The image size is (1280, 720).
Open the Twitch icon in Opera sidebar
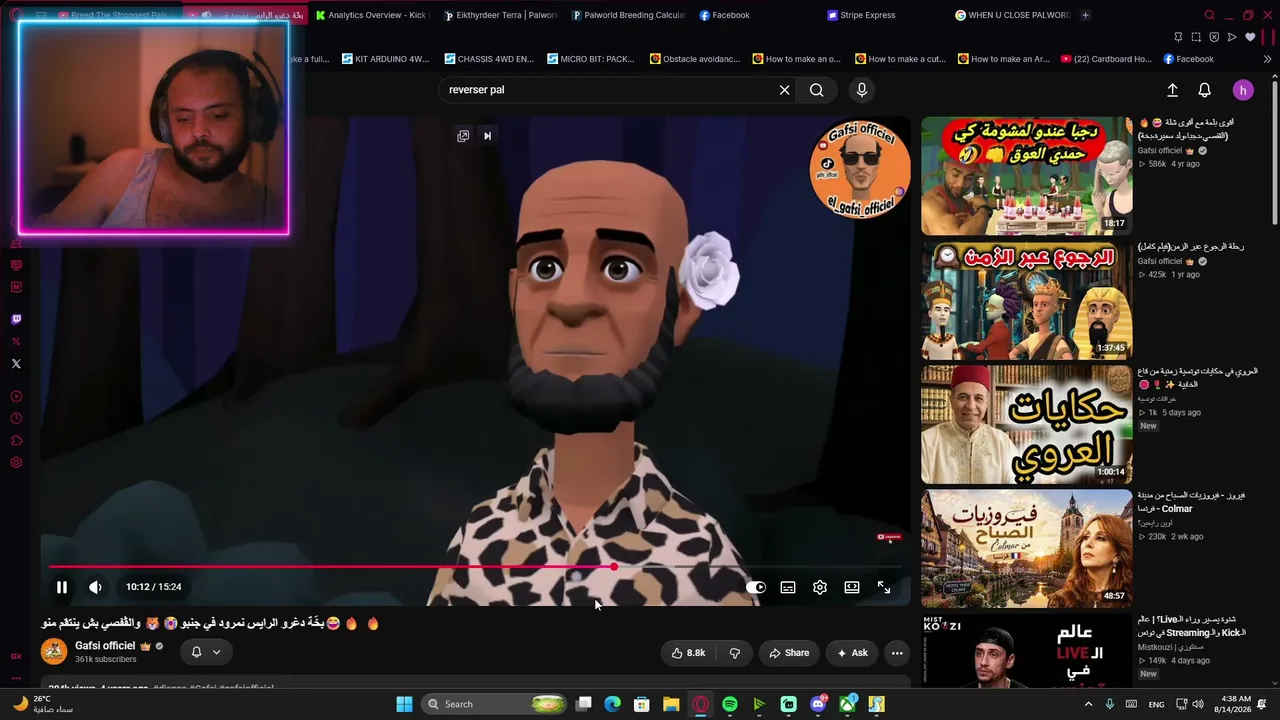(16, 320)
